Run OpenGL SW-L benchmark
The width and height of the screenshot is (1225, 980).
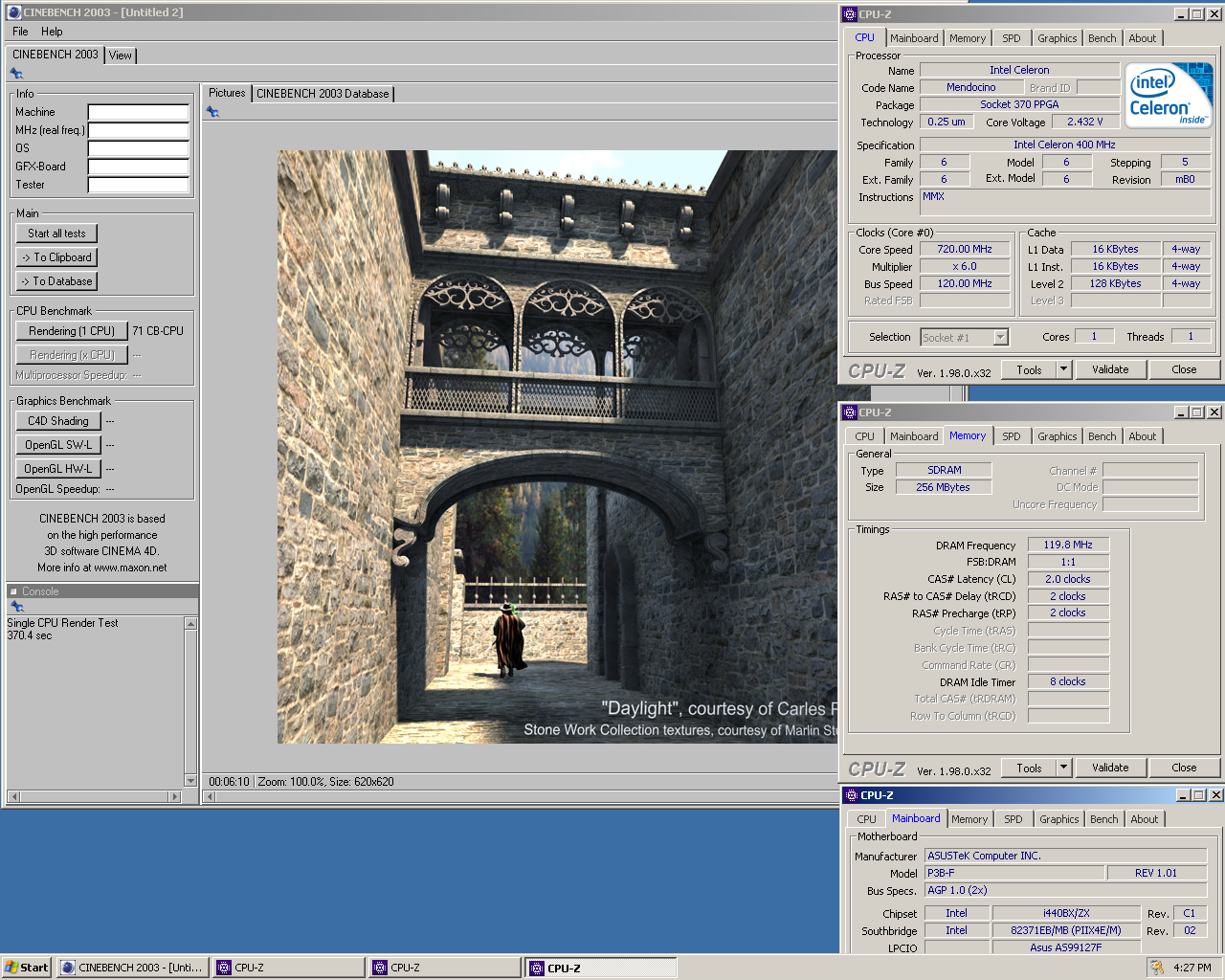pos(58,445)
